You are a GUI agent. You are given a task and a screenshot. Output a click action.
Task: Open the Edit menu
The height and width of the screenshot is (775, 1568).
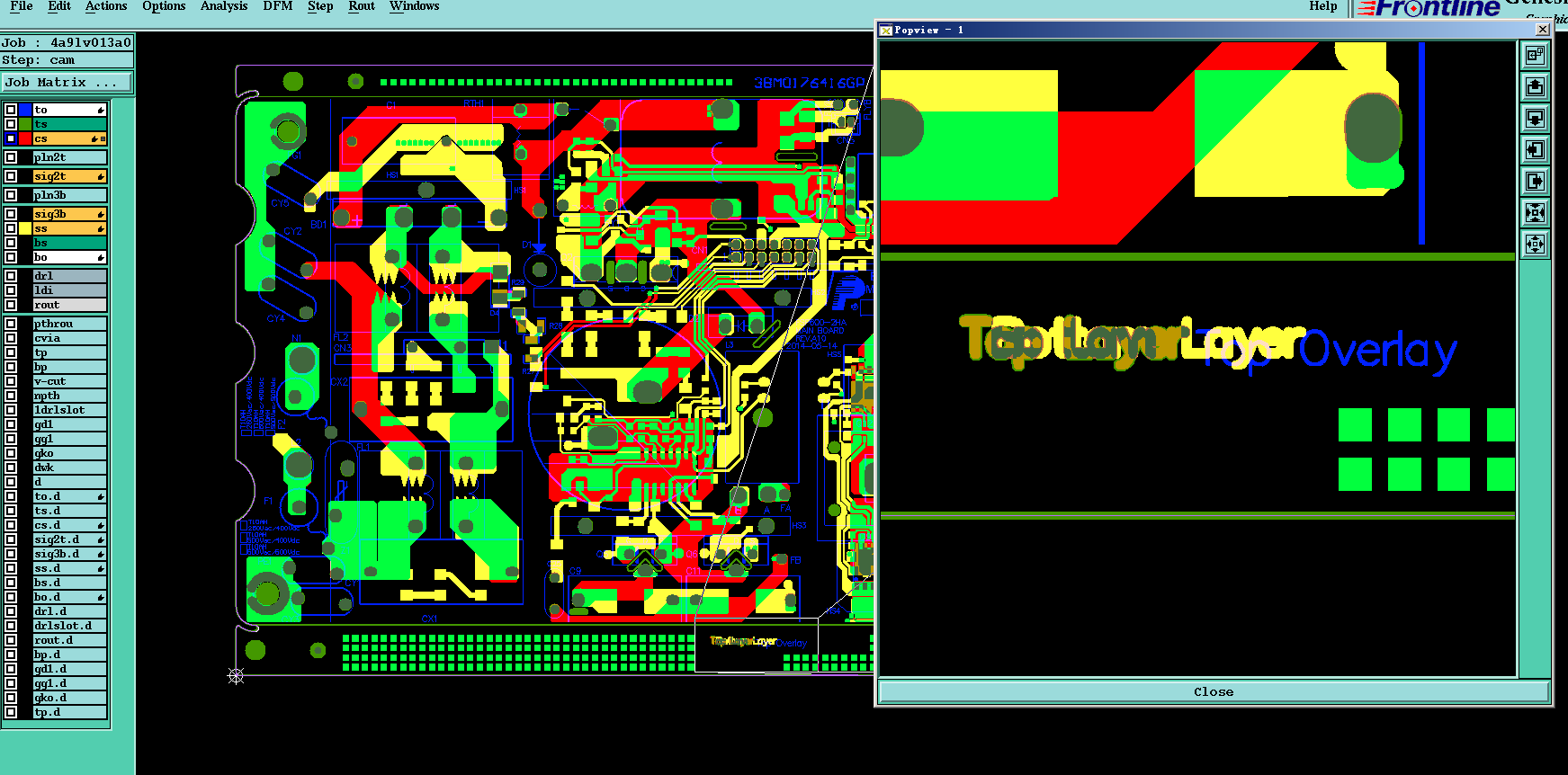[x=59, y=6]
